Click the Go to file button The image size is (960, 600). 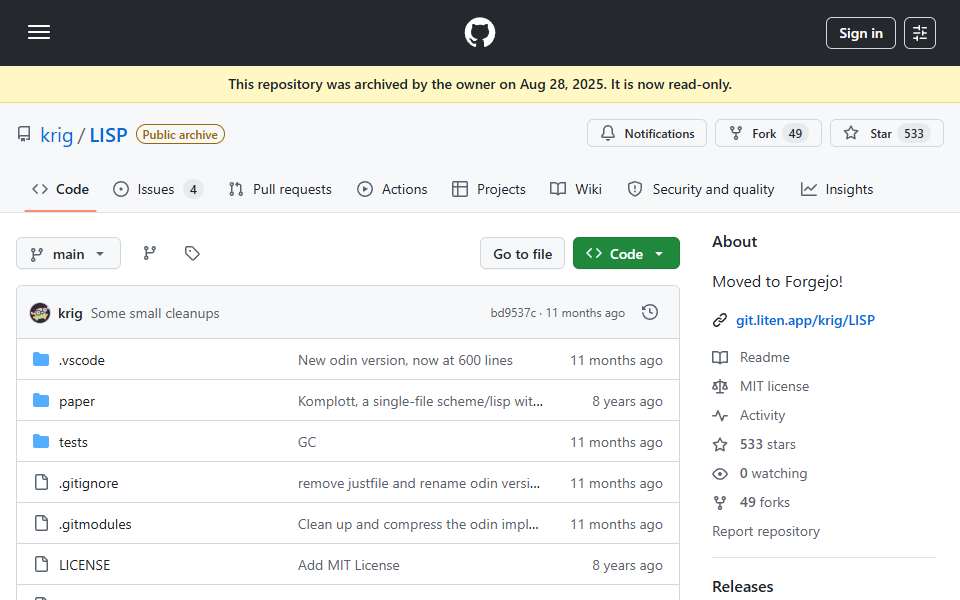pos(522,253)
